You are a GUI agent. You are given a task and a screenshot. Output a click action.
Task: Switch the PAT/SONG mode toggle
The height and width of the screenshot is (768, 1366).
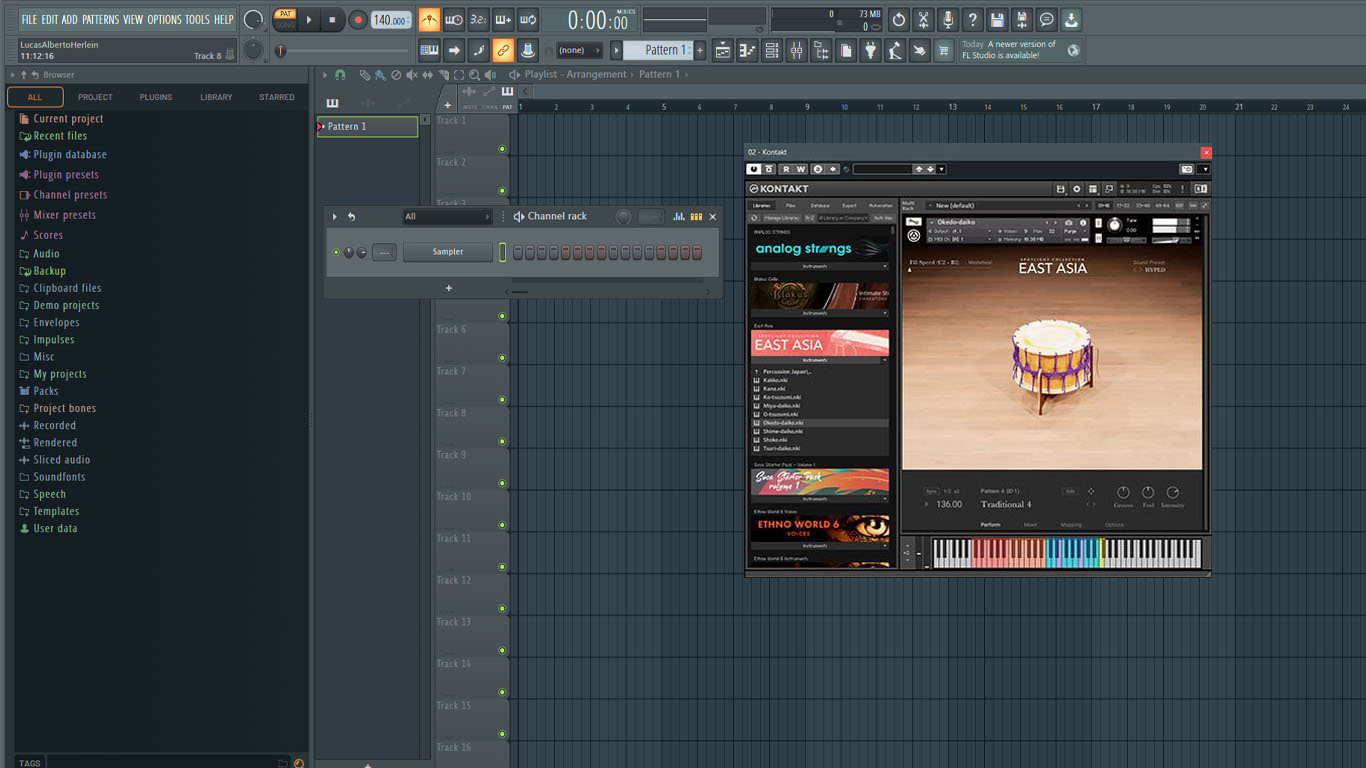tap(285, 20)
